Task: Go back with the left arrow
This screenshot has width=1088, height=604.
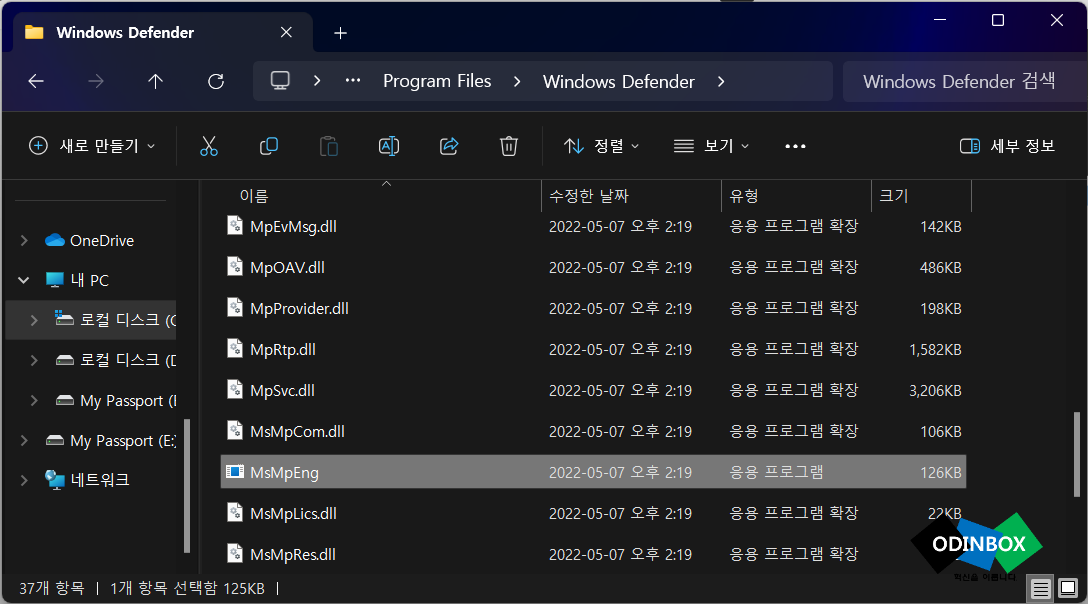Action: point(36,81)
